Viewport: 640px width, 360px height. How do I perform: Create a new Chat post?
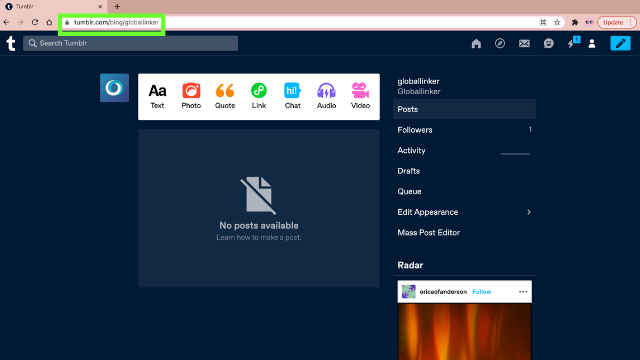293,96
